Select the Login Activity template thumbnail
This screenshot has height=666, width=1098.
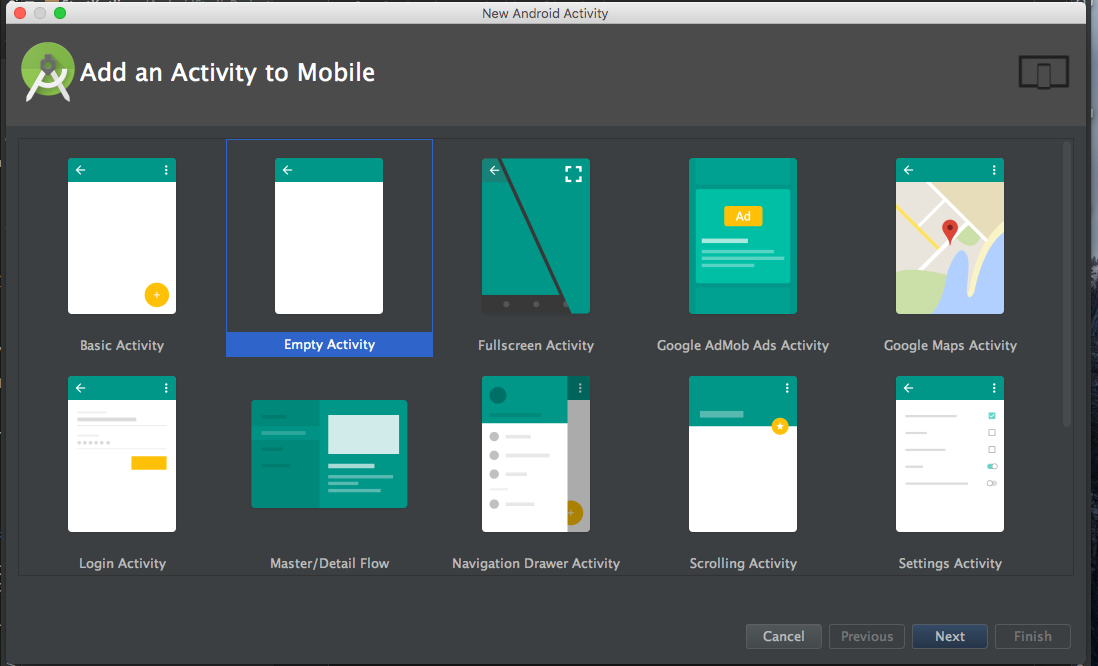coord(122,454)
